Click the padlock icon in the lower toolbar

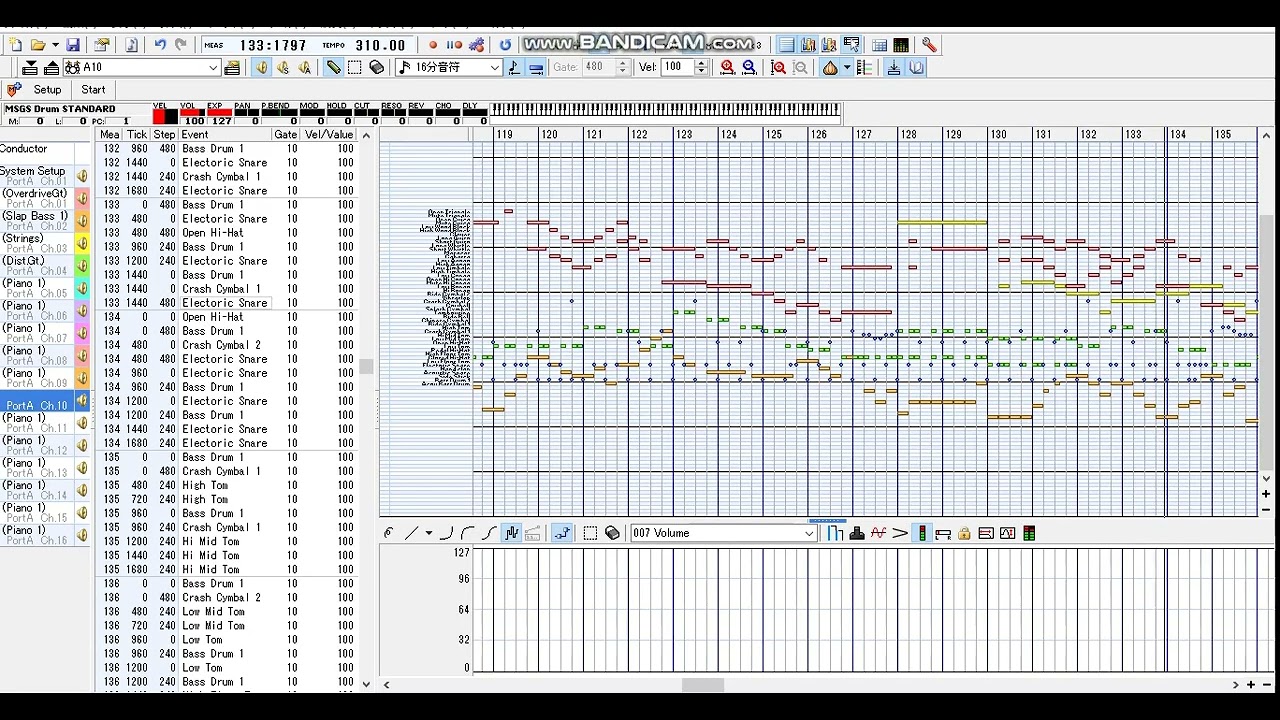(964, 533)
